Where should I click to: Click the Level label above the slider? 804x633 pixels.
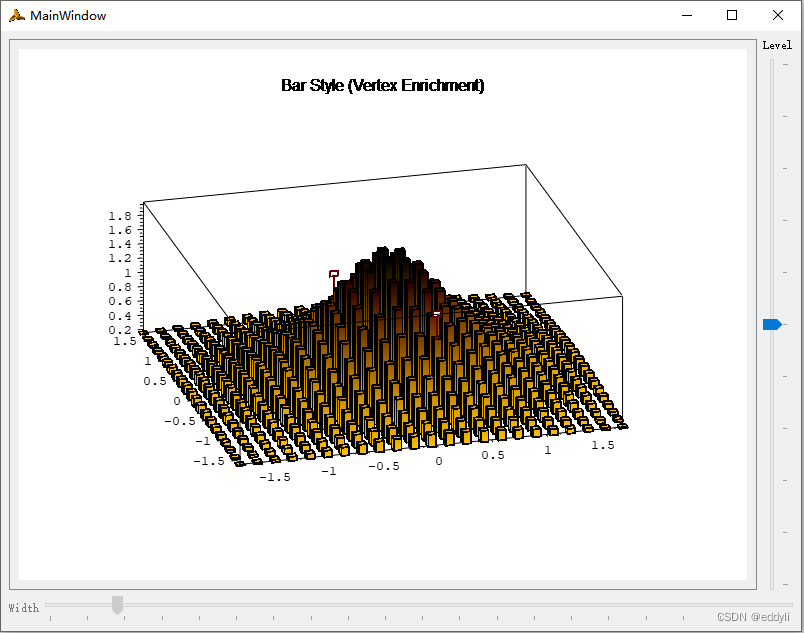pos(777,45)
